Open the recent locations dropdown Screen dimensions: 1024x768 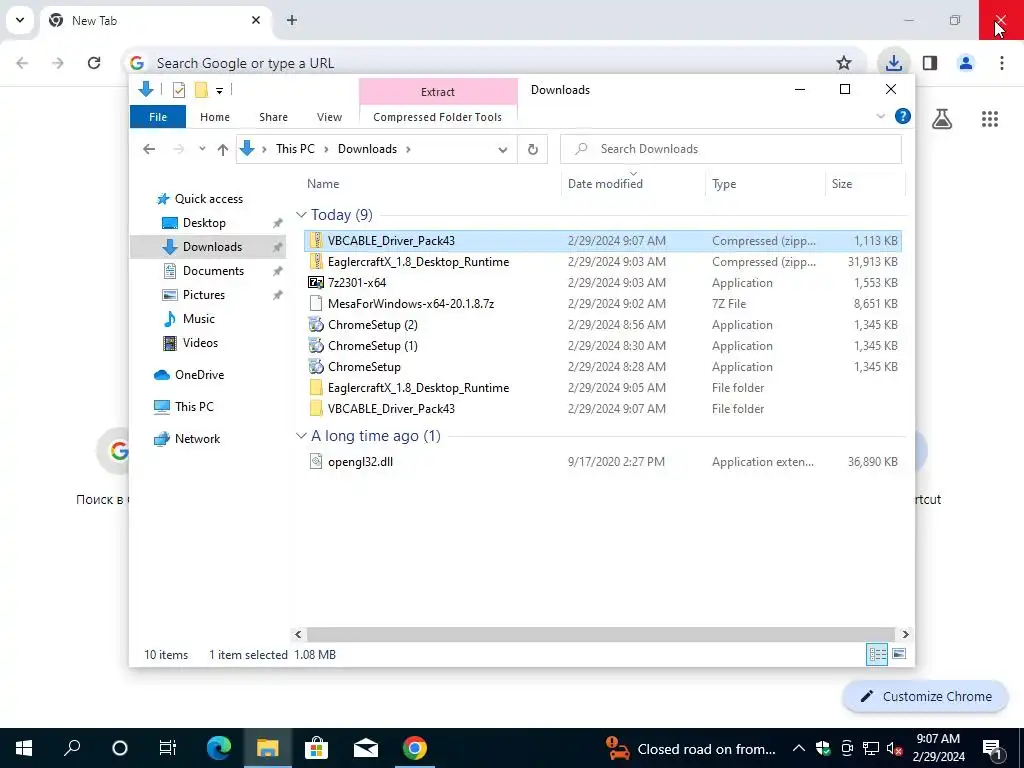coord(202,149)
